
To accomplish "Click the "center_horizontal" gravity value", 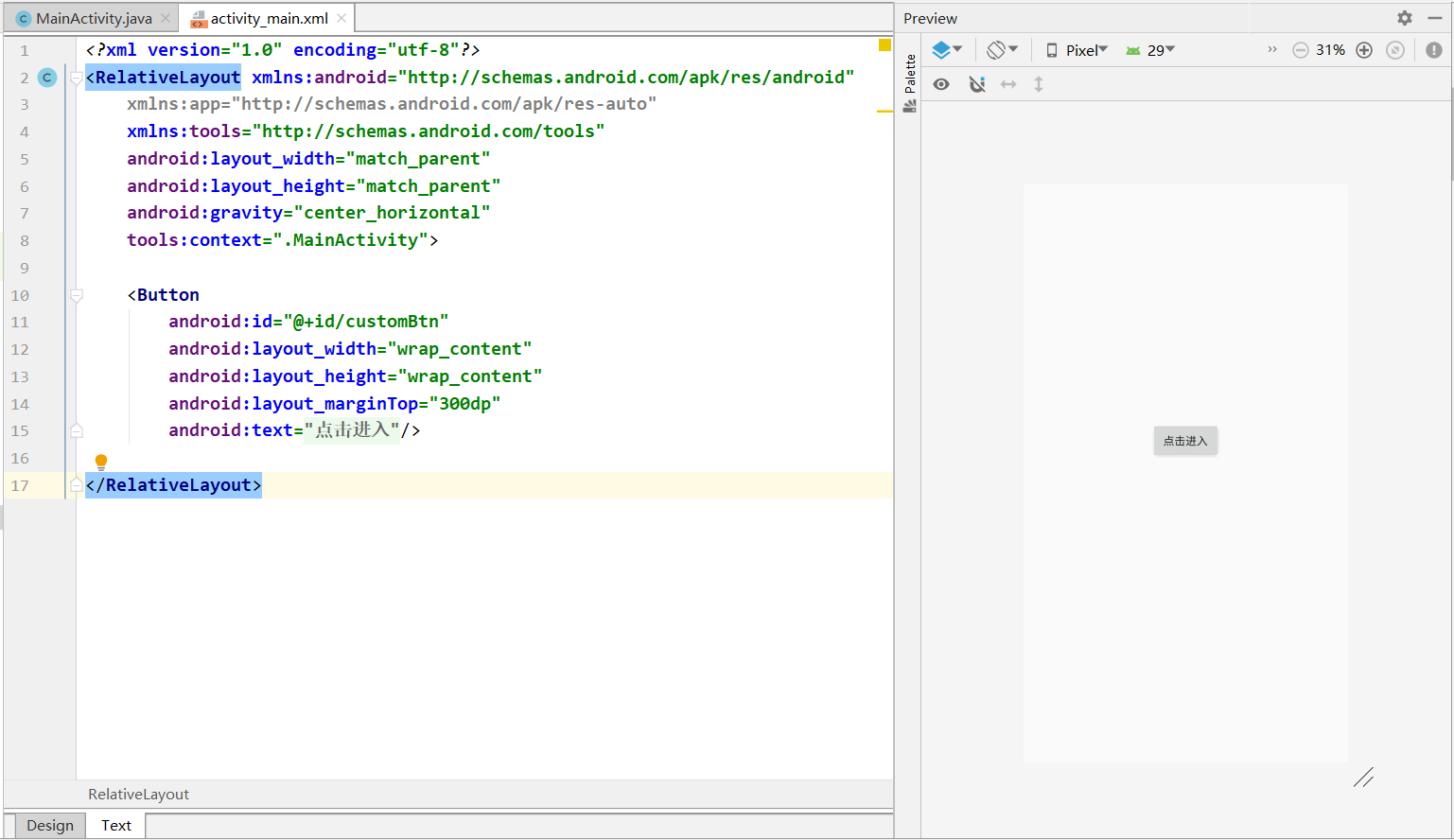I will point(392,213).
